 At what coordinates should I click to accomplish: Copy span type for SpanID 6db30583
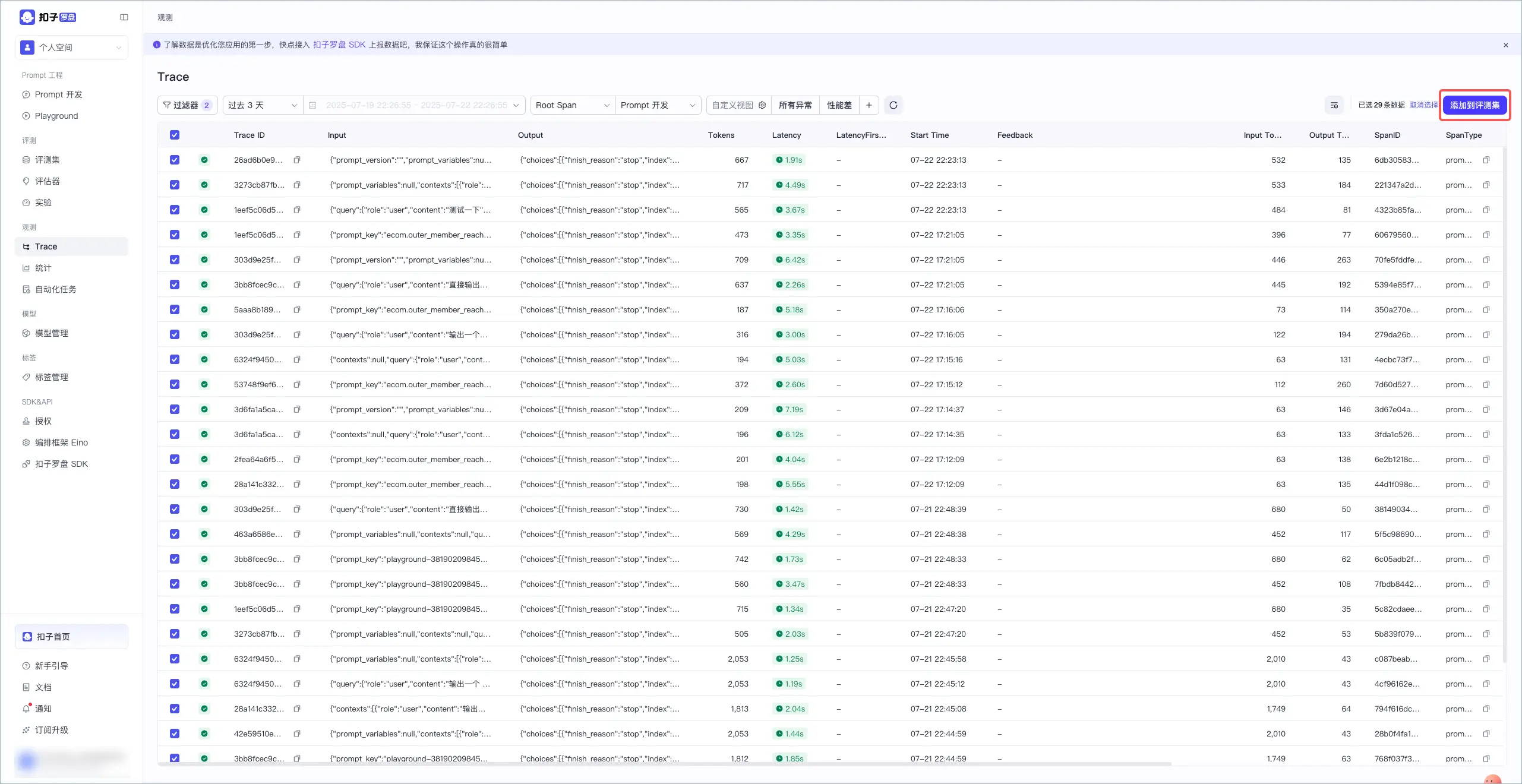[x=1486, y=160]
